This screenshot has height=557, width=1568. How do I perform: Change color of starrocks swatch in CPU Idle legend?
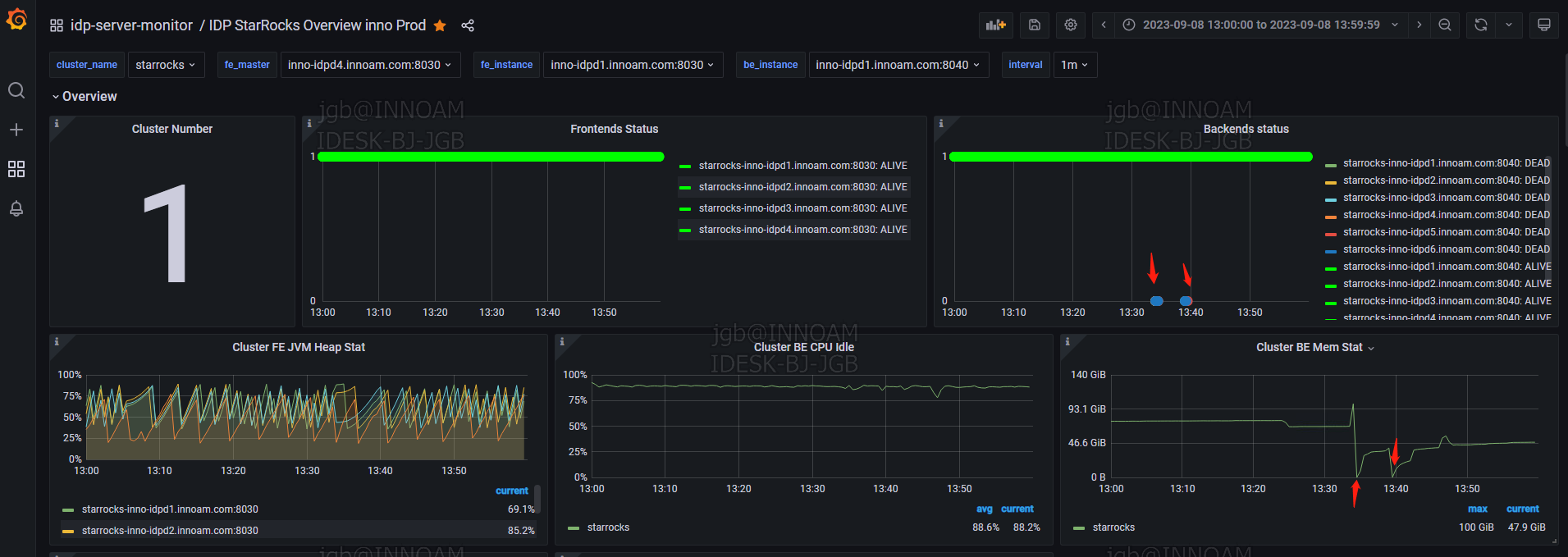tap(574, 528)
